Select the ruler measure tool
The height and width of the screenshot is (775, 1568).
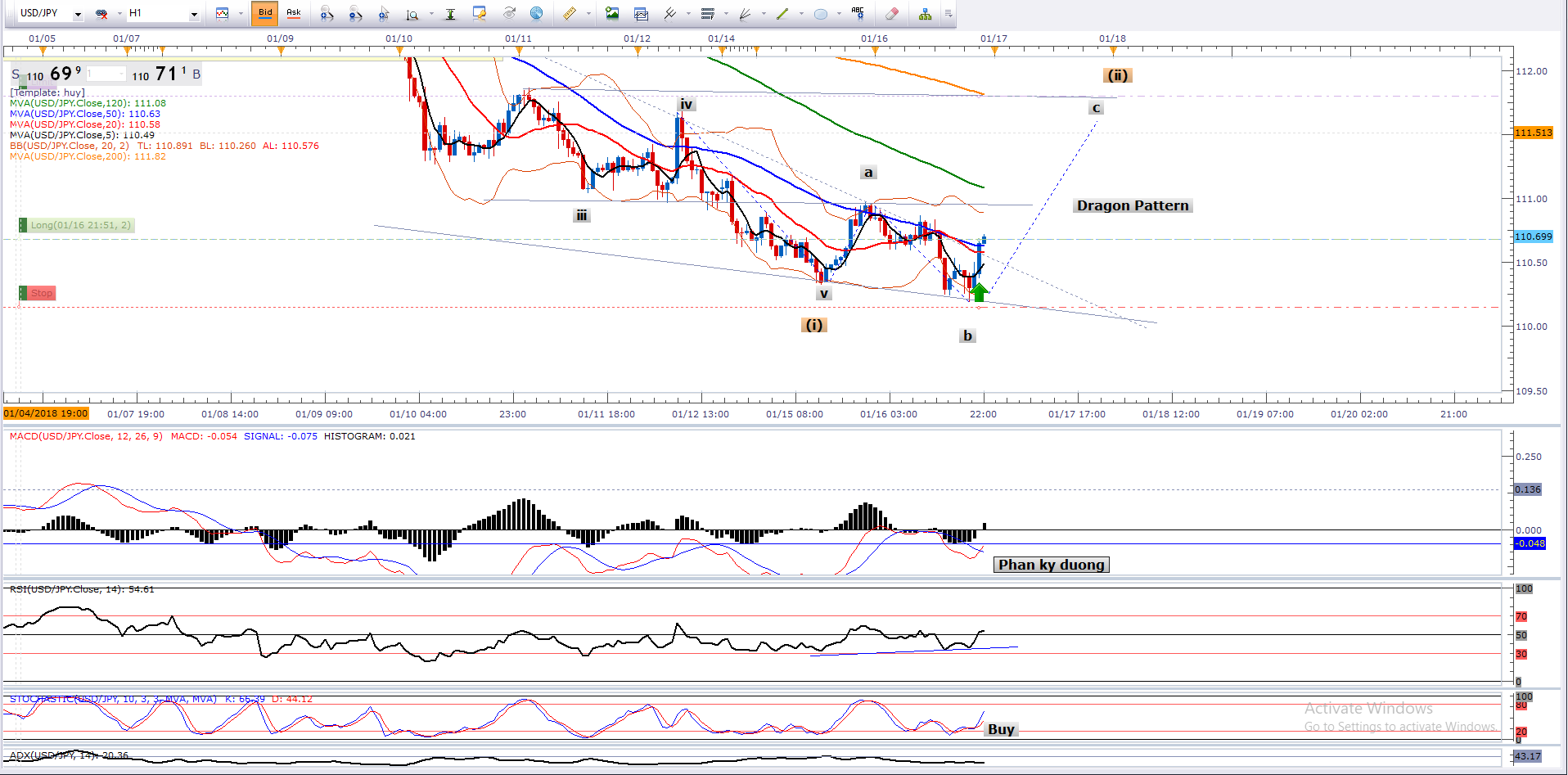click(570, 13)
